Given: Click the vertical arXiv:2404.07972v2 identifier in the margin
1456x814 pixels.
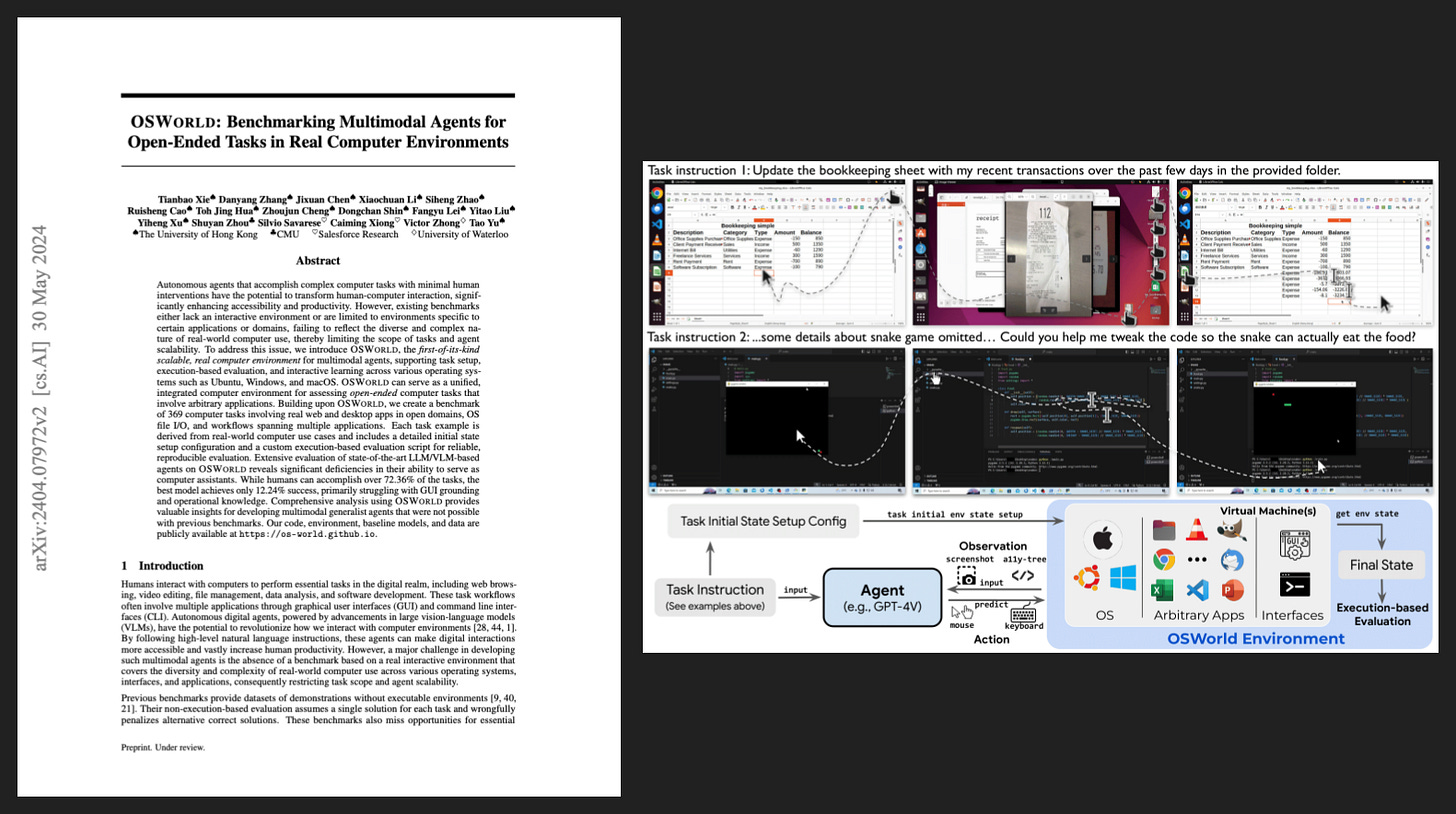Looking at the screenshot, I should (x=41, y=398).
